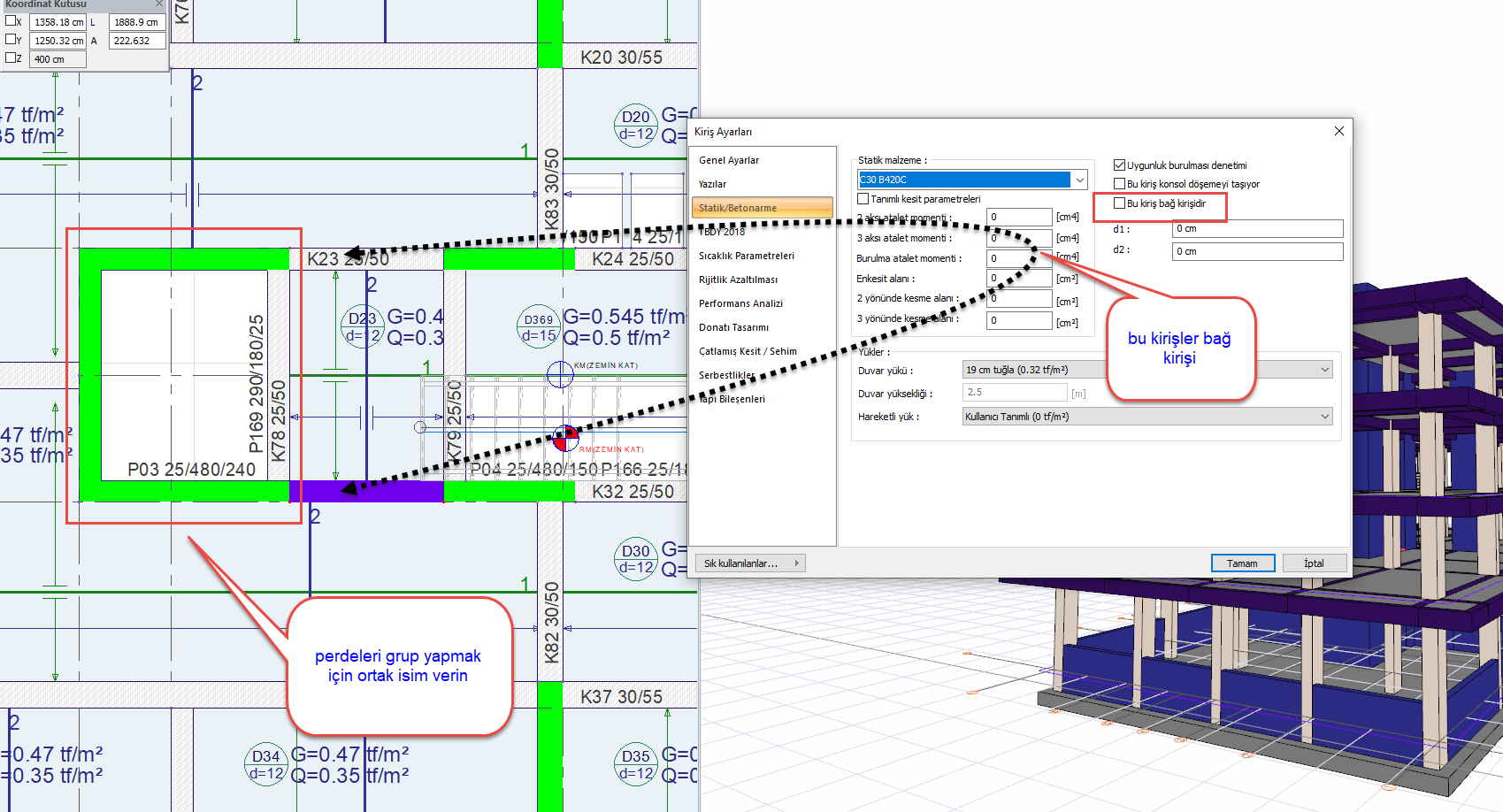Click the d2 input field

click(1258, 251)
